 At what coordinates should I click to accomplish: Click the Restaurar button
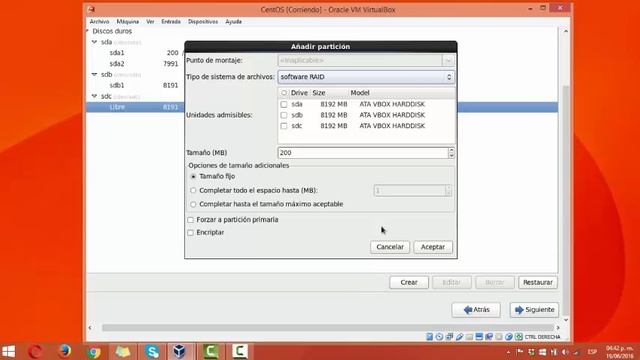click(x=538, y=282)
